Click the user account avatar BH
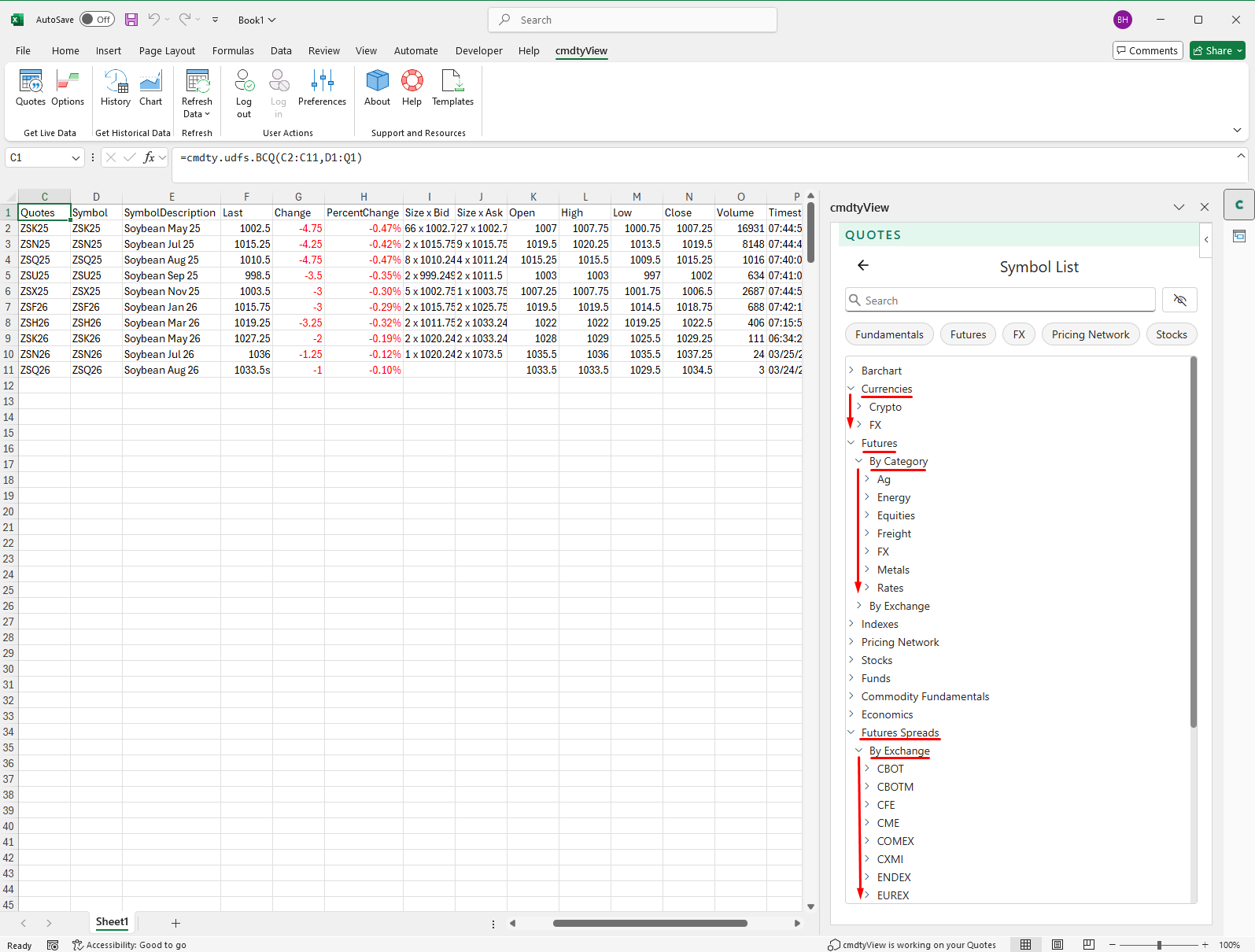Viewport: 1255px width, 952px height. [1123, 20]
